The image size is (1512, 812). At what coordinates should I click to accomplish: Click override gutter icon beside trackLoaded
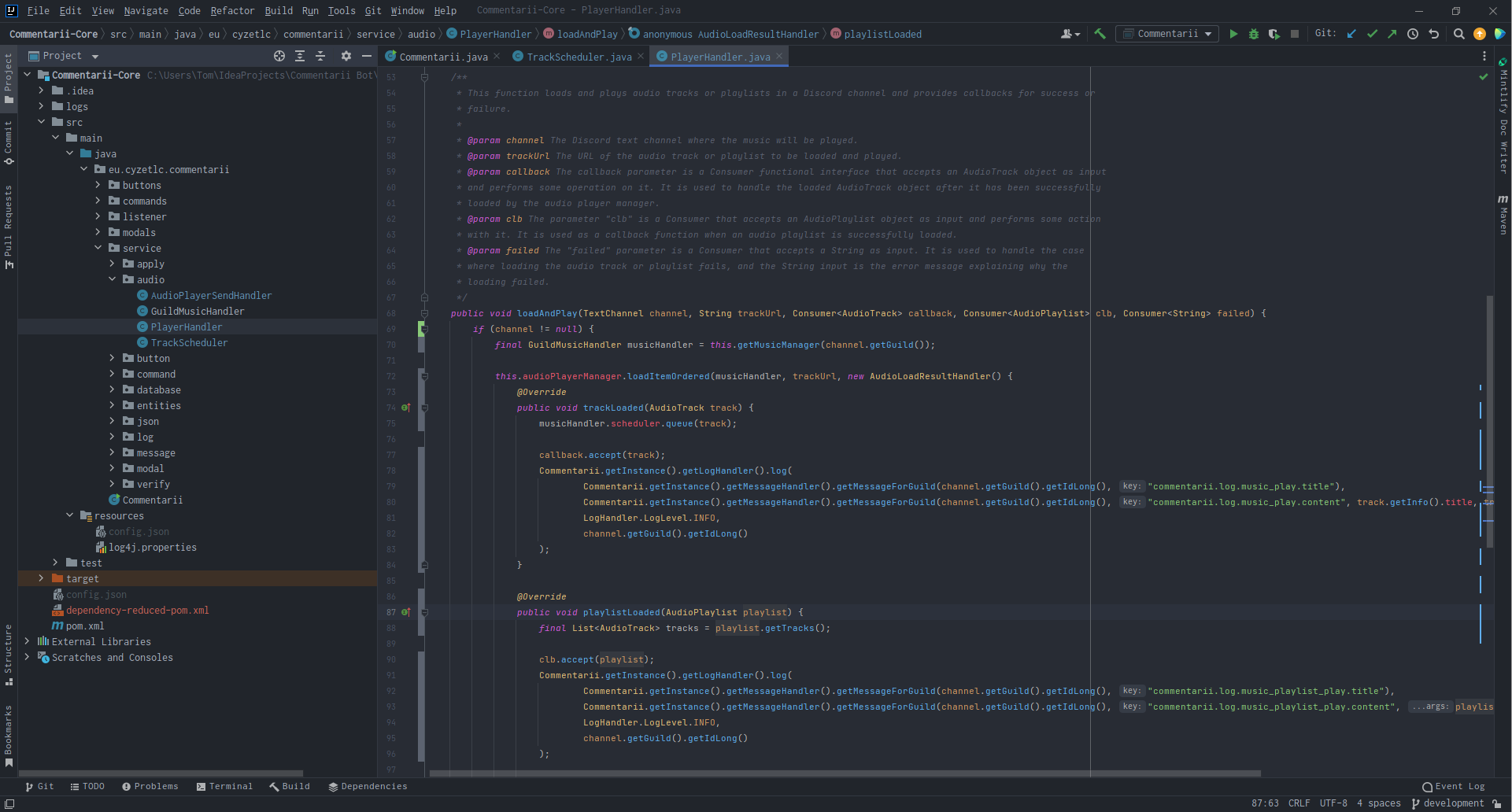406,408
